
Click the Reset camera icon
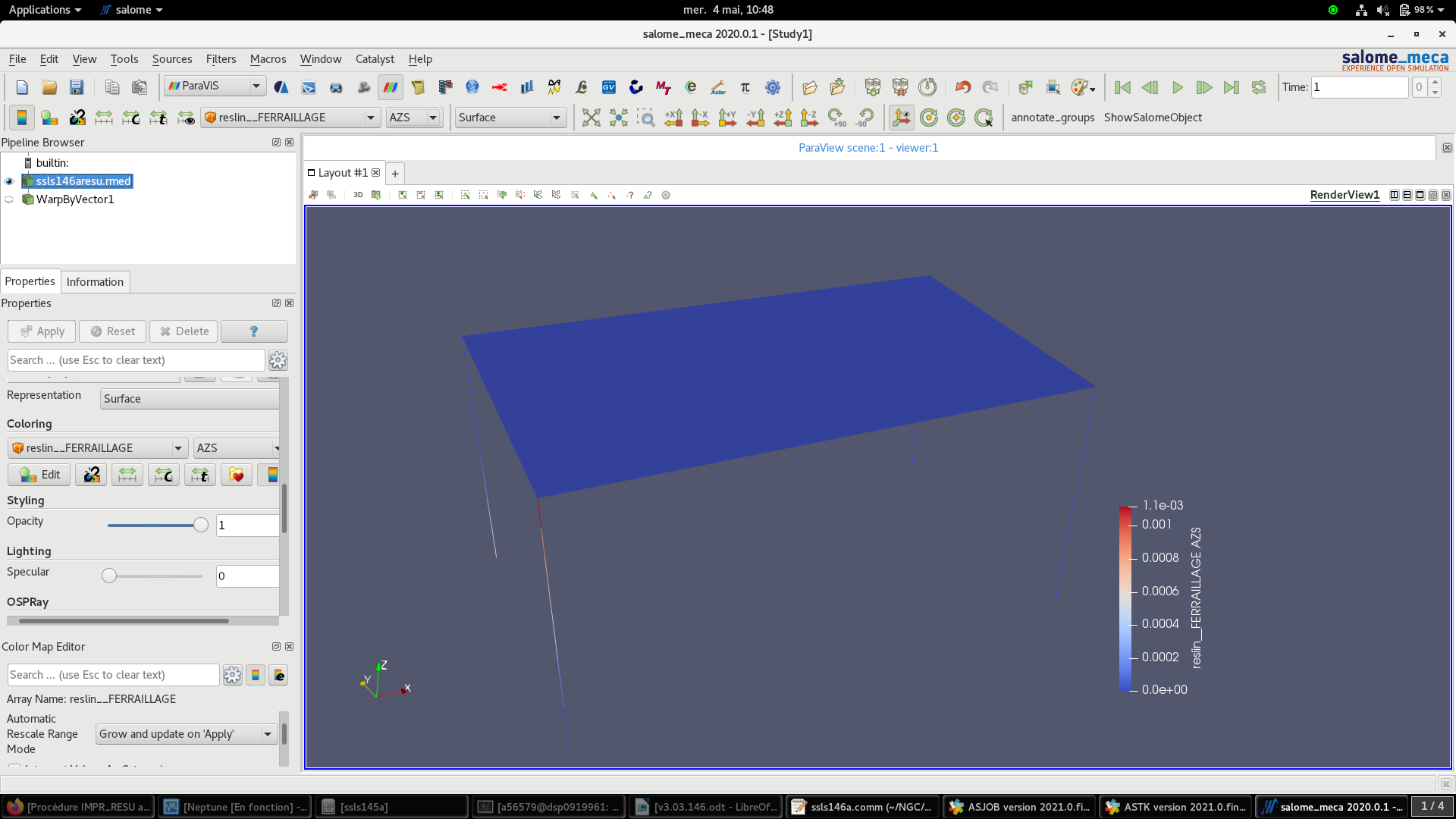(591, 118)
